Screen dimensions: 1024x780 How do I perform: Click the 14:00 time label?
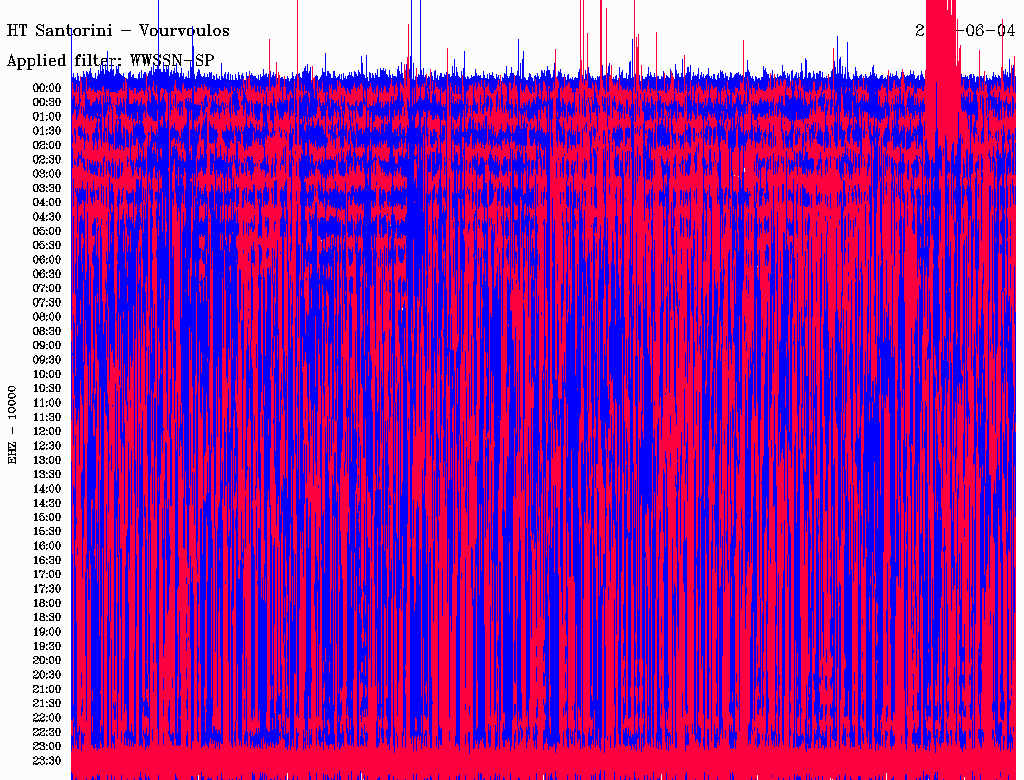pos(47,489)
